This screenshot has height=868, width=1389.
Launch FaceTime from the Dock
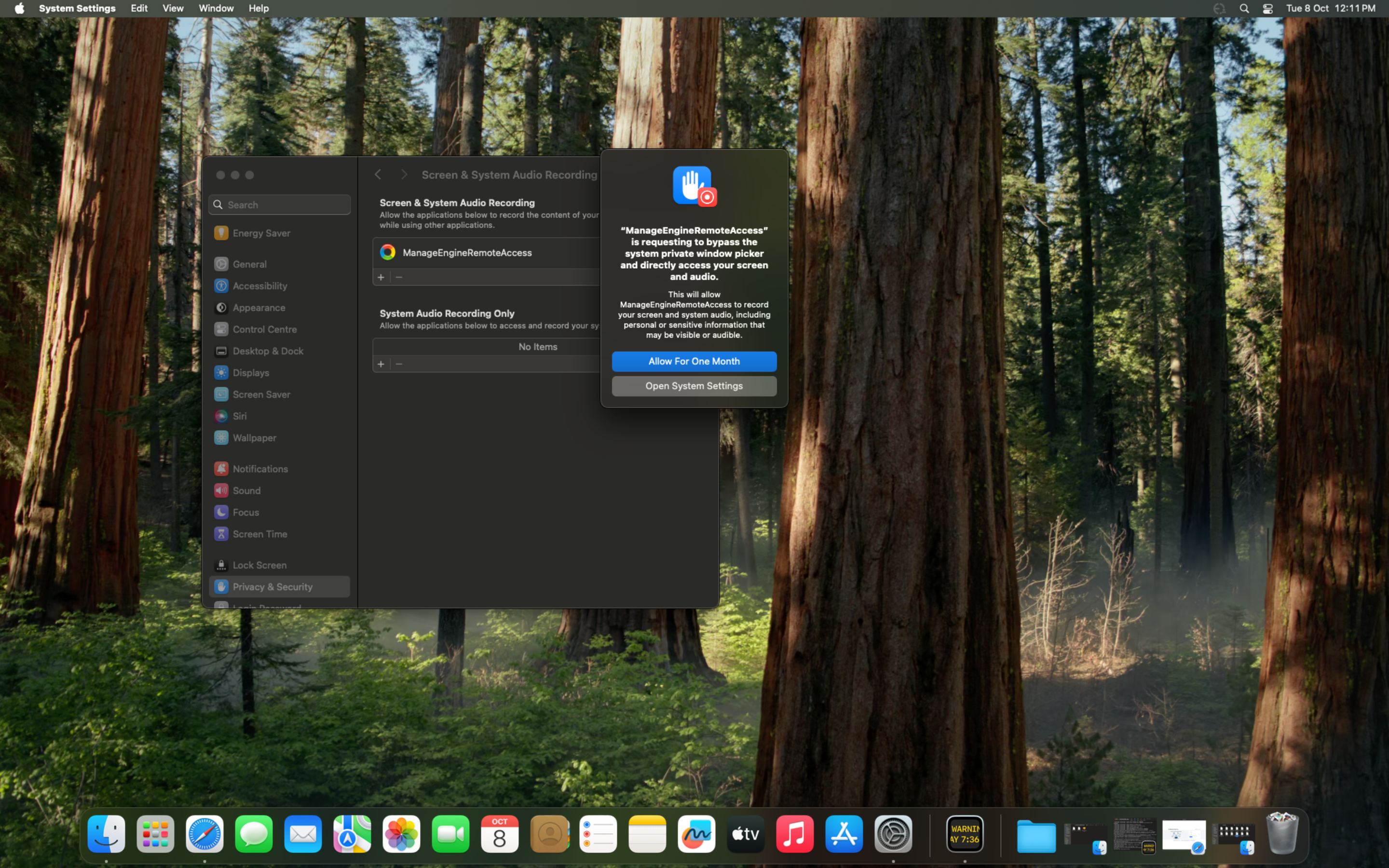pyautogui.click(x=450, y=834)
